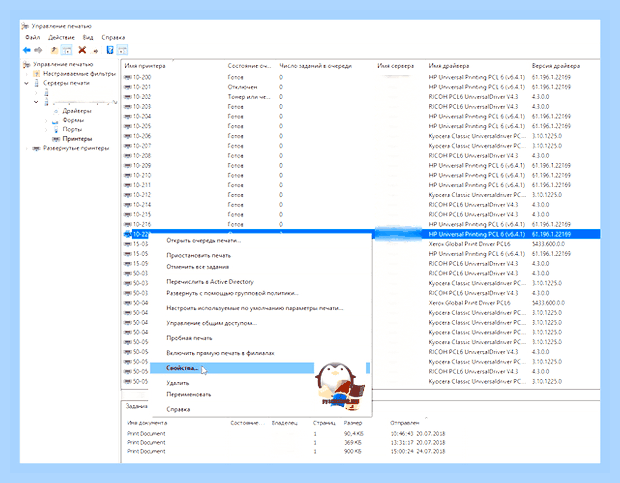Click printer icon next to 10-212
The width and height of the screenshot is (620, 483).
128,195
